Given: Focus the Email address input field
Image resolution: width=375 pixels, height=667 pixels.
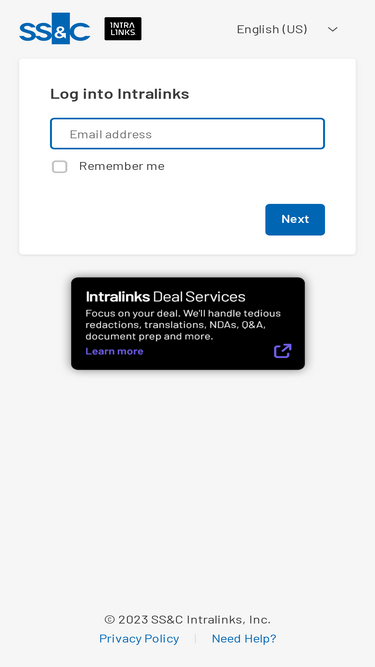Looking at the screenshot, I should 188,134.
